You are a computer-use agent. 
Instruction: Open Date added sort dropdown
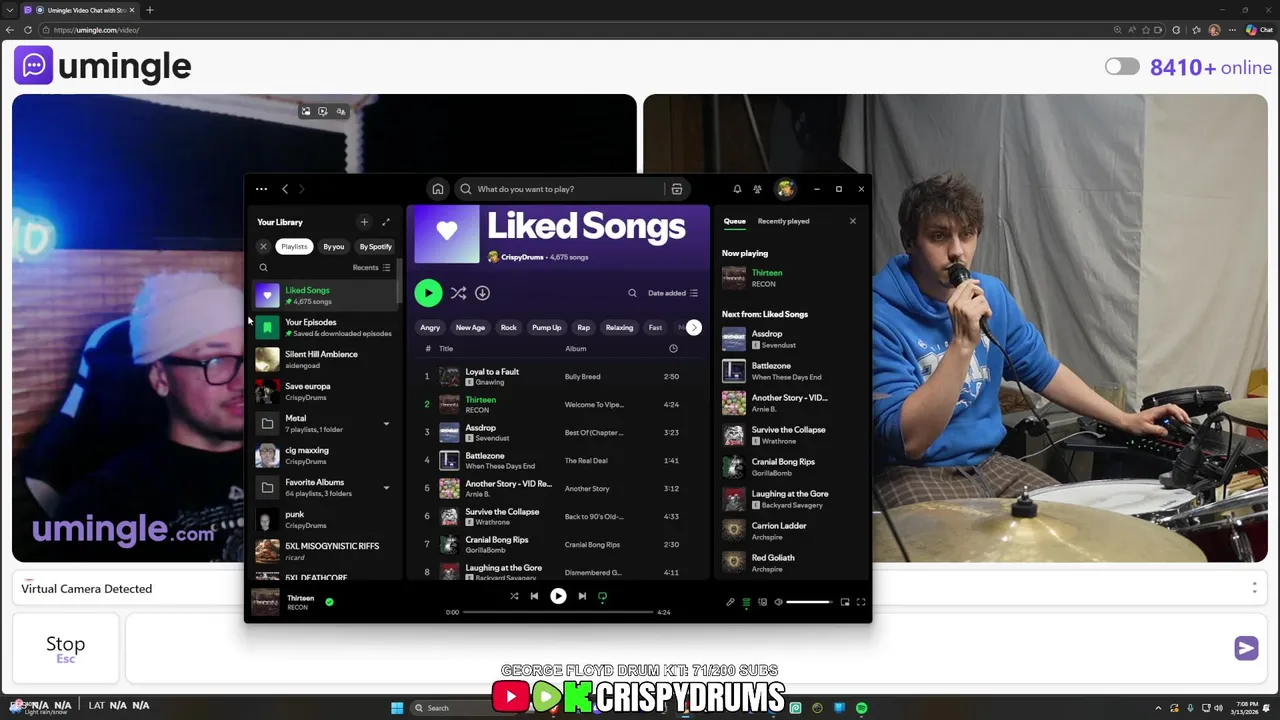coord(673,293)
